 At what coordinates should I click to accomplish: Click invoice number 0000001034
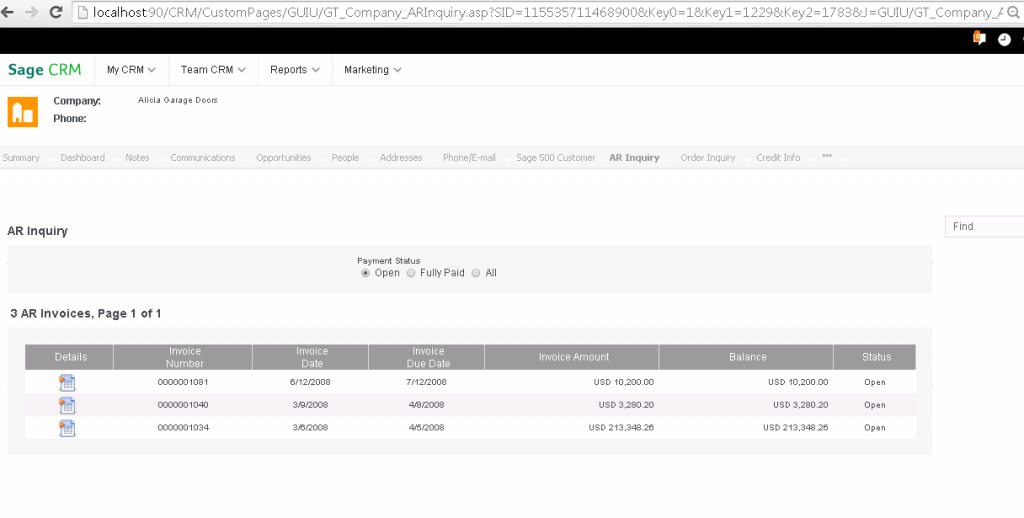183,428
